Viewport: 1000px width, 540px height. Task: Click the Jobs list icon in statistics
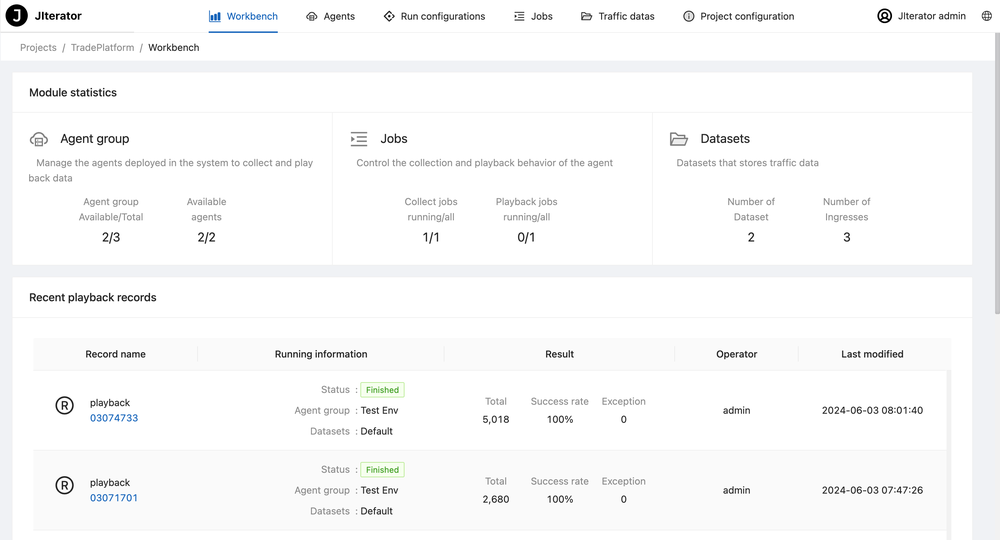[x=359, y=139]
